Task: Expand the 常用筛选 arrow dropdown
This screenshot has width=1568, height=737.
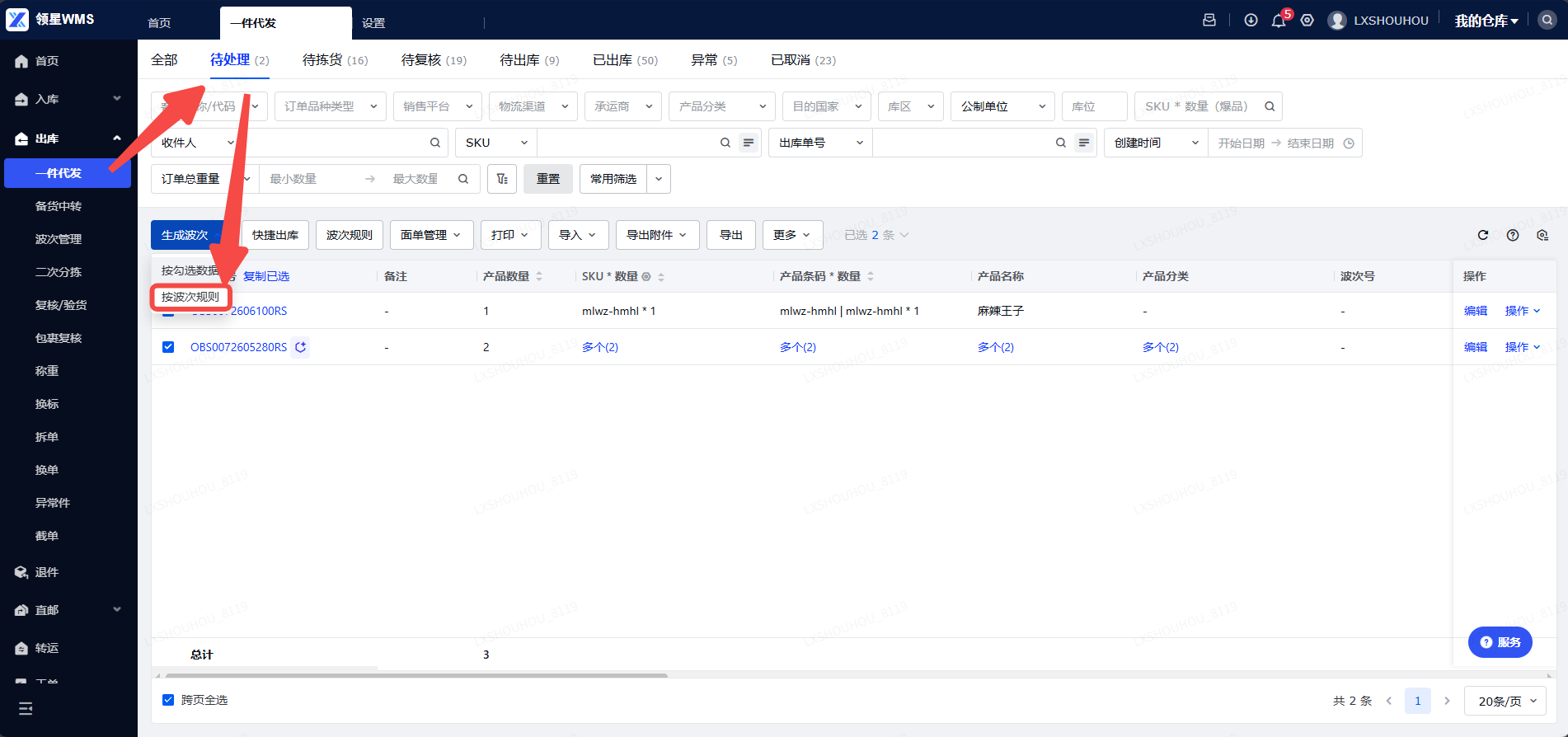Action: pyautogui.click(x=659, y=179)
